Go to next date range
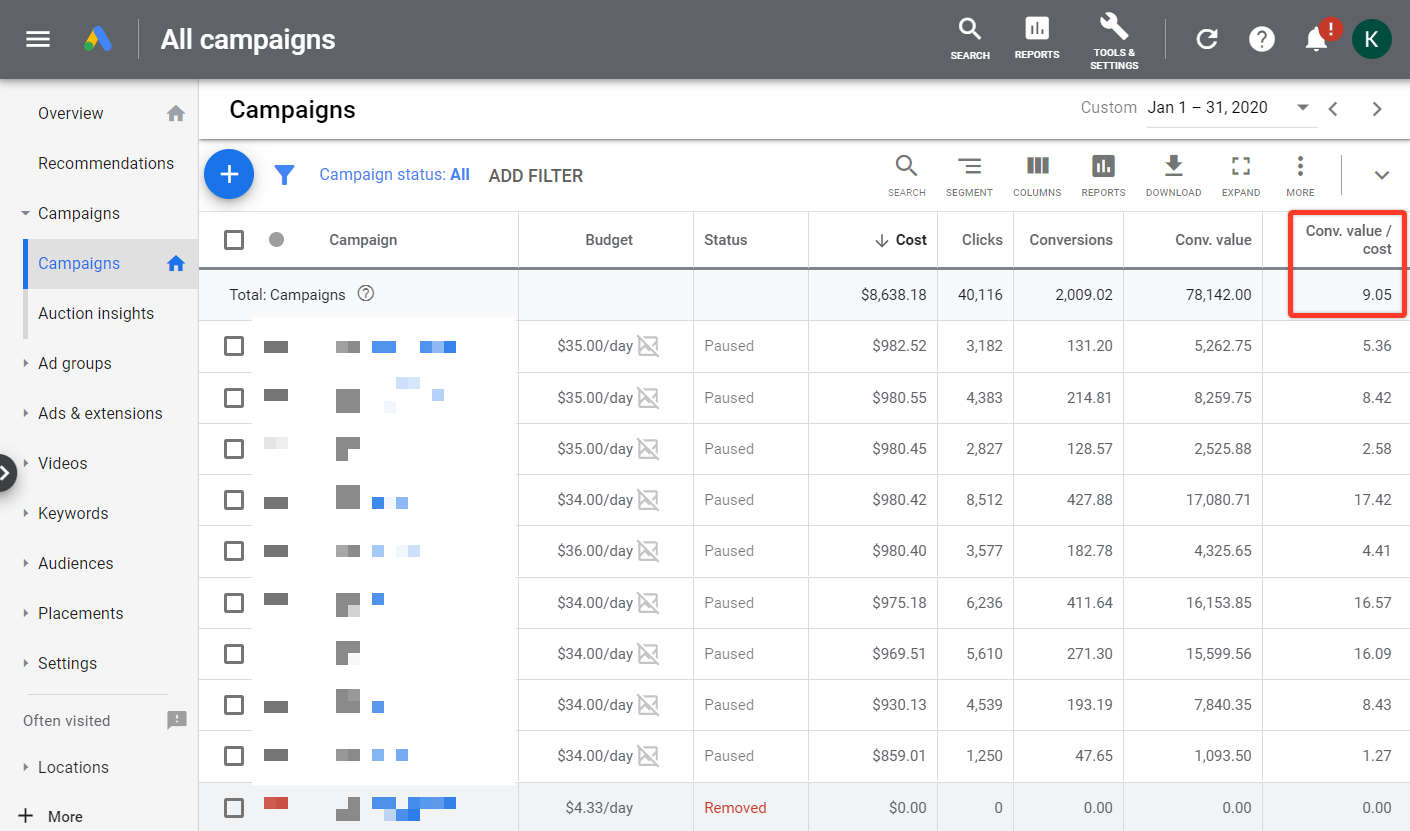This screenshot has width=1410, height=831. coord(1377,109)
